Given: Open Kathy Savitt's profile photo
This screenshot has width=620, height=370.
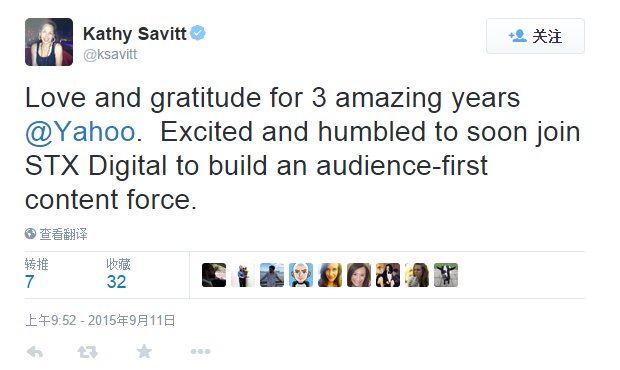Looking at the screenshot, I should [49, 42].
